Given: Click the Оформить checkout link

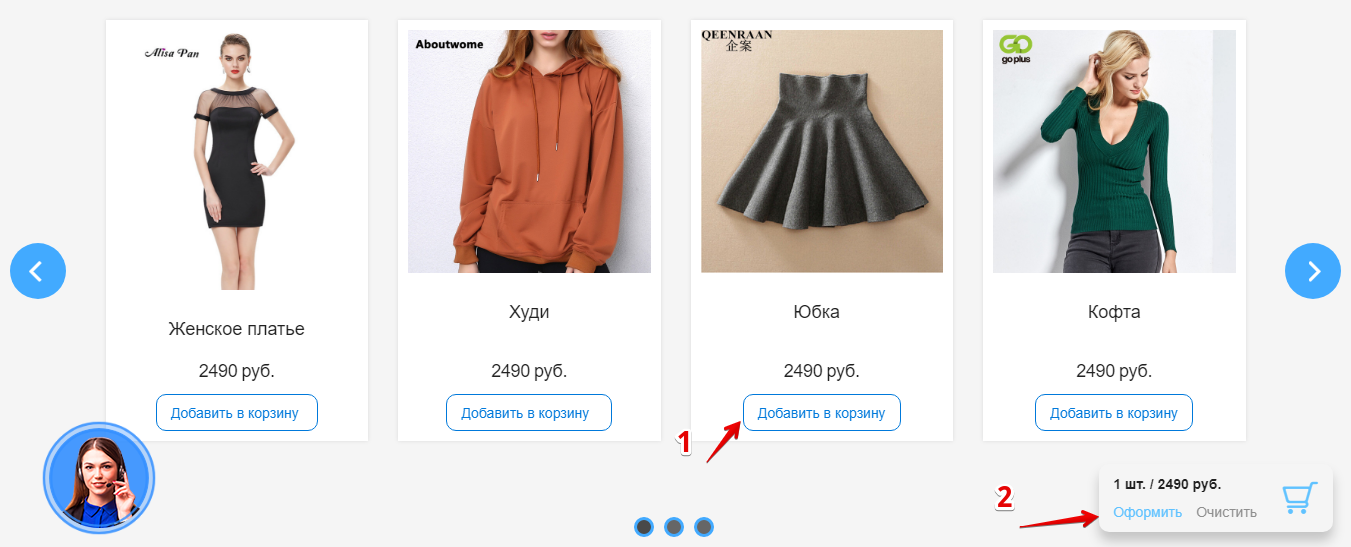Looking at the screenshot, I should click(1148, 512).
